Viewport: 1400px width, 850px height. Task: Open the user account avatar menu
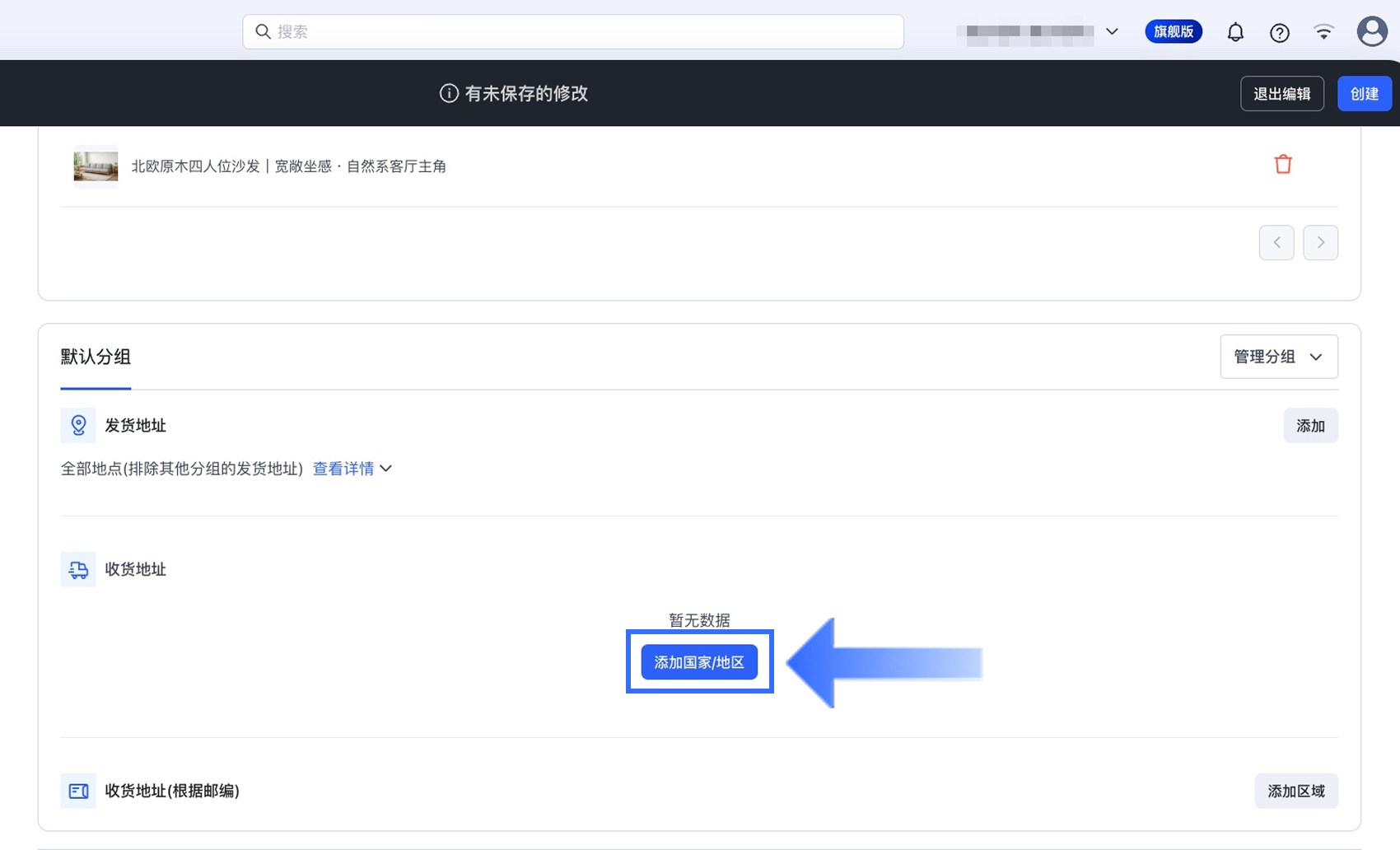(x=1371, y=31)
